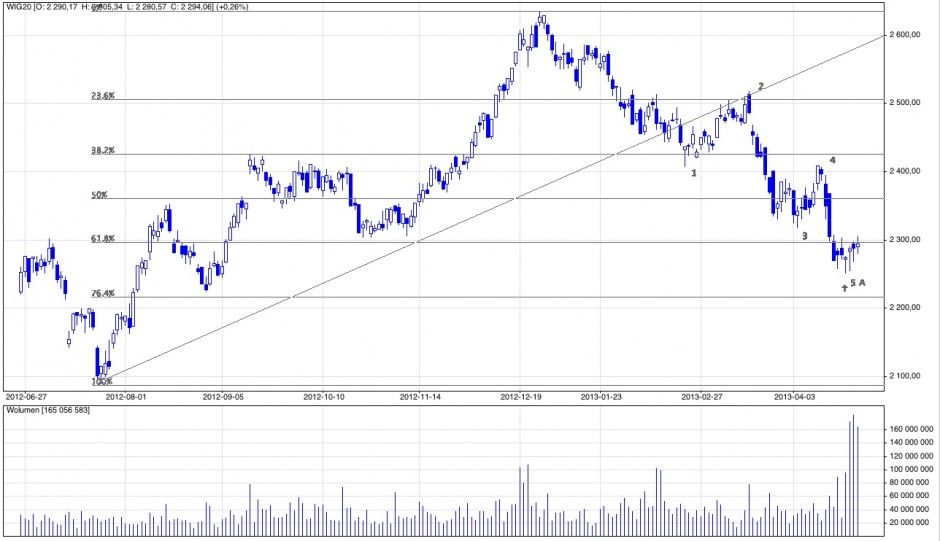Click the wave 1 label below the candles
The width and height of the screenshot is (940, 541).
click(694, 172)
